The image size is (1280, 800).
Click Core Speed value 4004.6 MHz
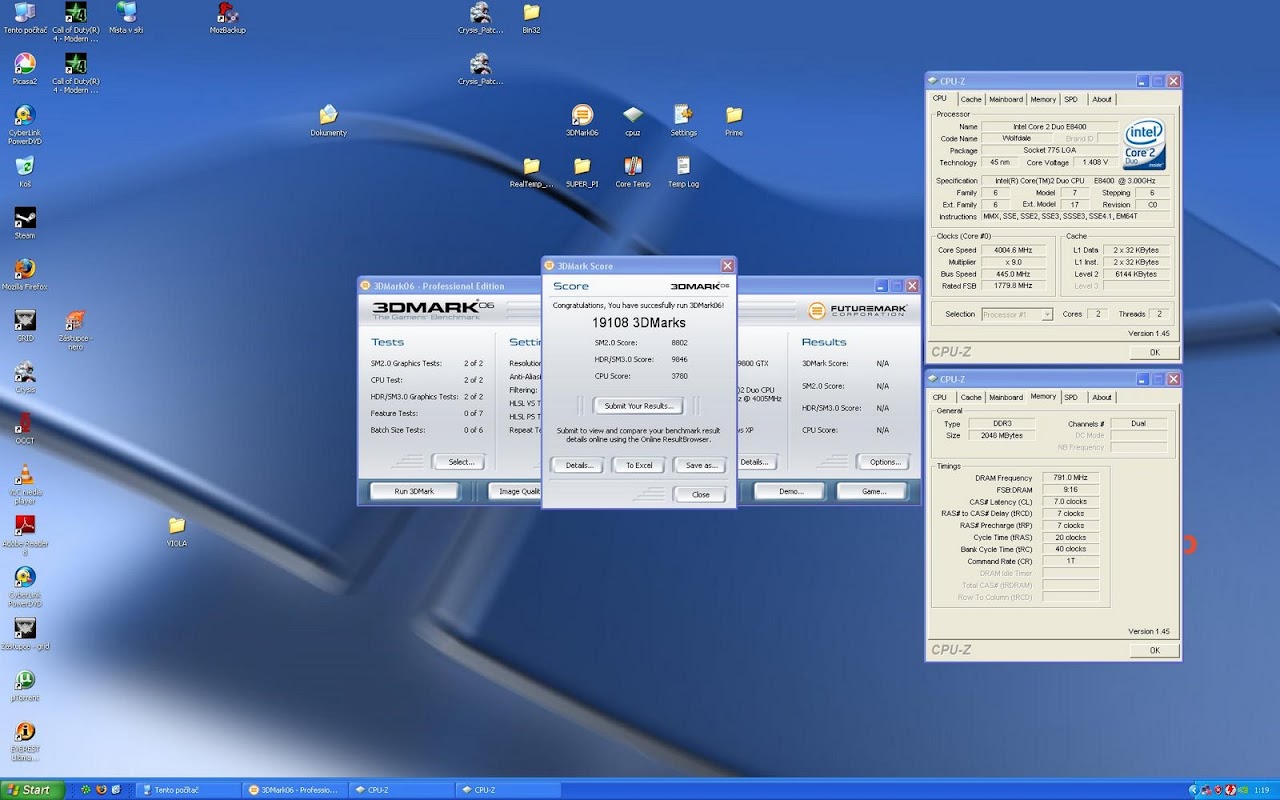pos(1013,250)
